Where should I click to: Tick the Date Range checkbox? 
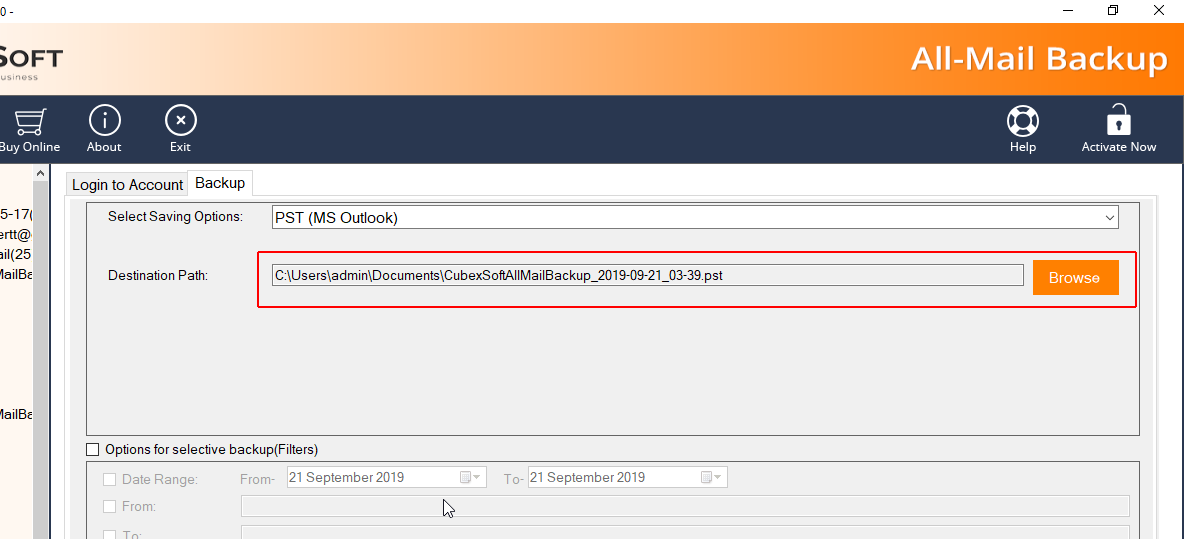point(110,480)
